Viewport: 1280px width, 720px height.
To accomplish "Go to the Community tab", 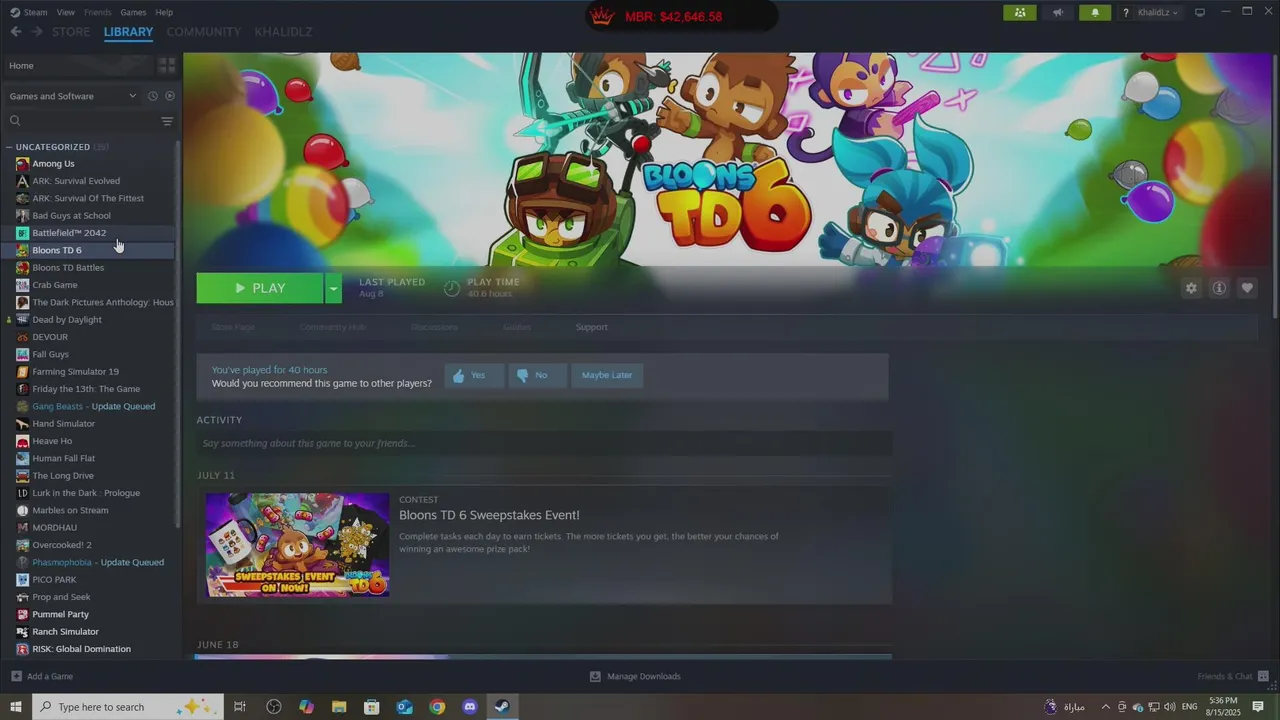I will (x=204, y=32).
